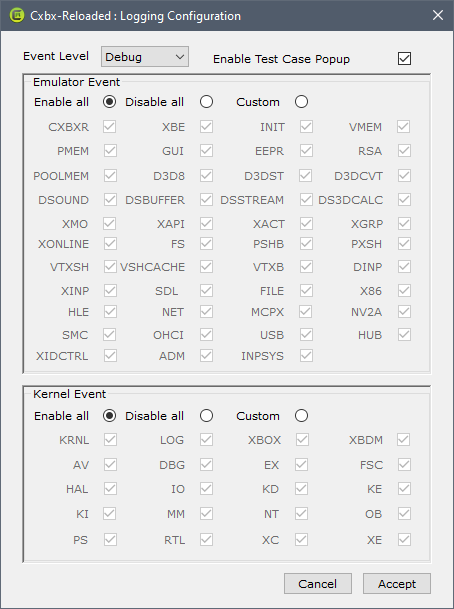Toggle the SDL checkbox
The image size is (454, 609).
pyautogui.click(x=206, y=291)
